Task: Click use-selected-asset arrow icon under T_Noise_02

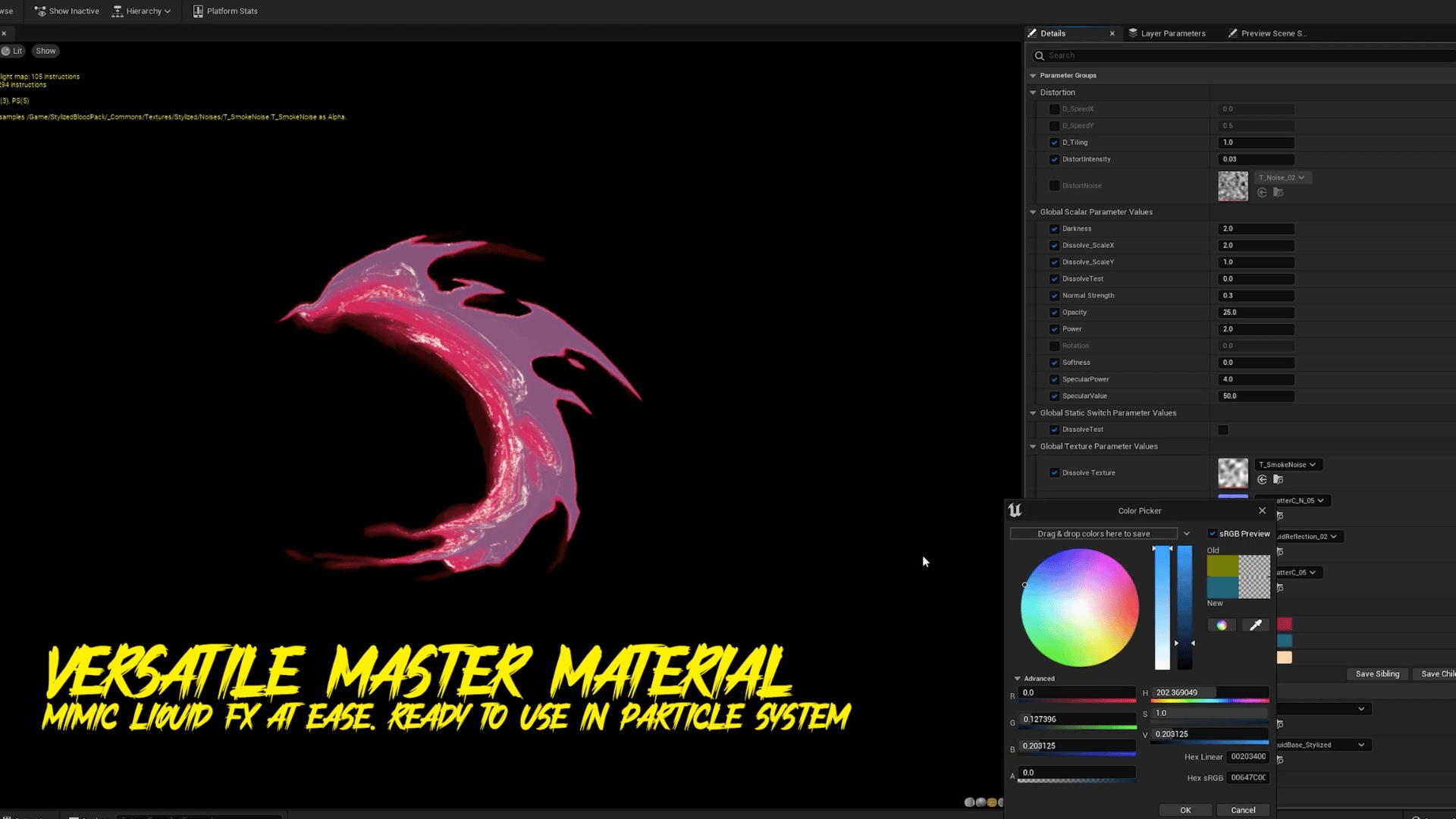Action: (x=1261, y=193)
